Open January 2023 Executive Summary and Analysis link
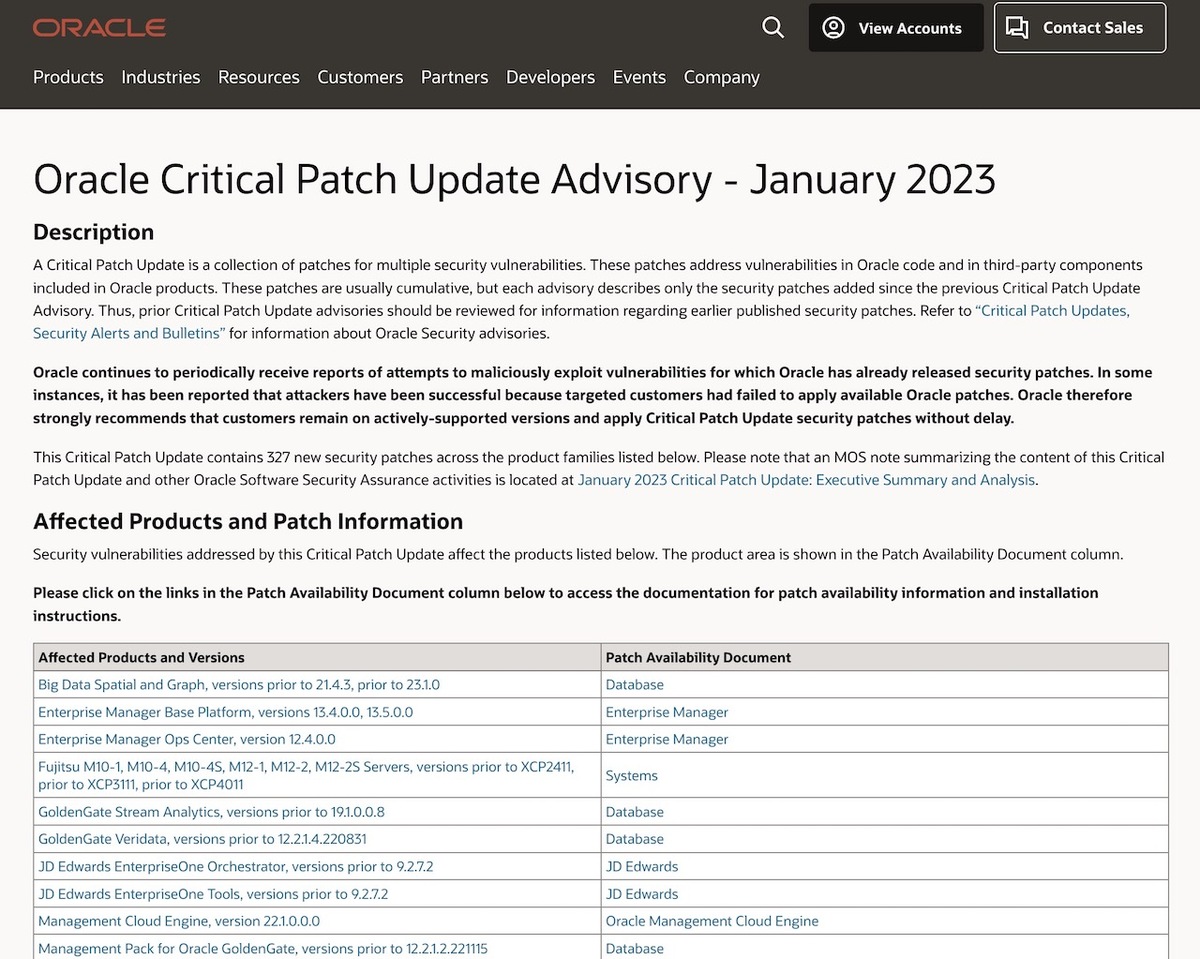Viewport: 1200px width, 959px height. coord(807,480)
